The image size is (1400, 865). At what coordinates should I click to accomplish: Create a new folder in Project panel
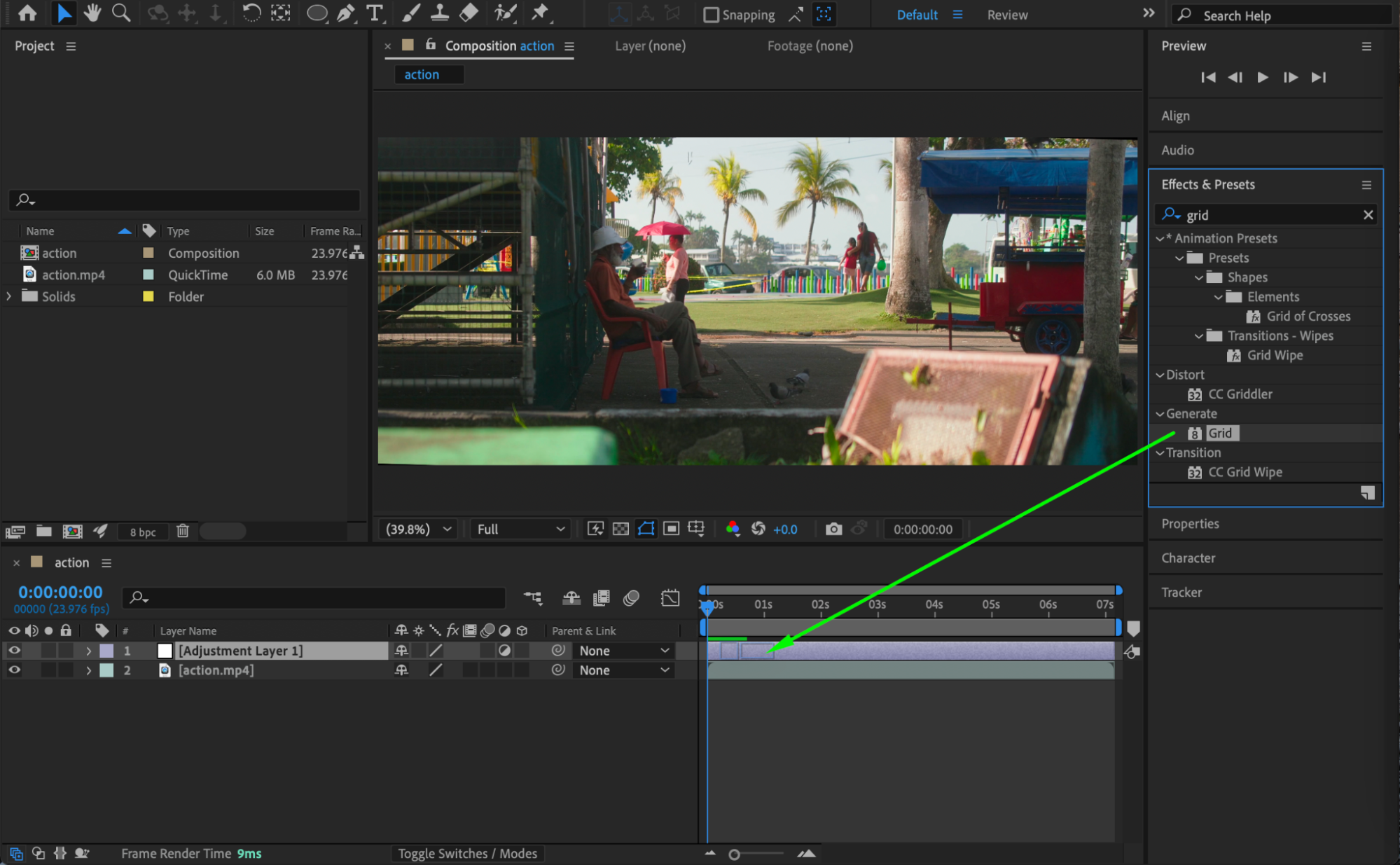pyautogui.click(x=44, y=531)
